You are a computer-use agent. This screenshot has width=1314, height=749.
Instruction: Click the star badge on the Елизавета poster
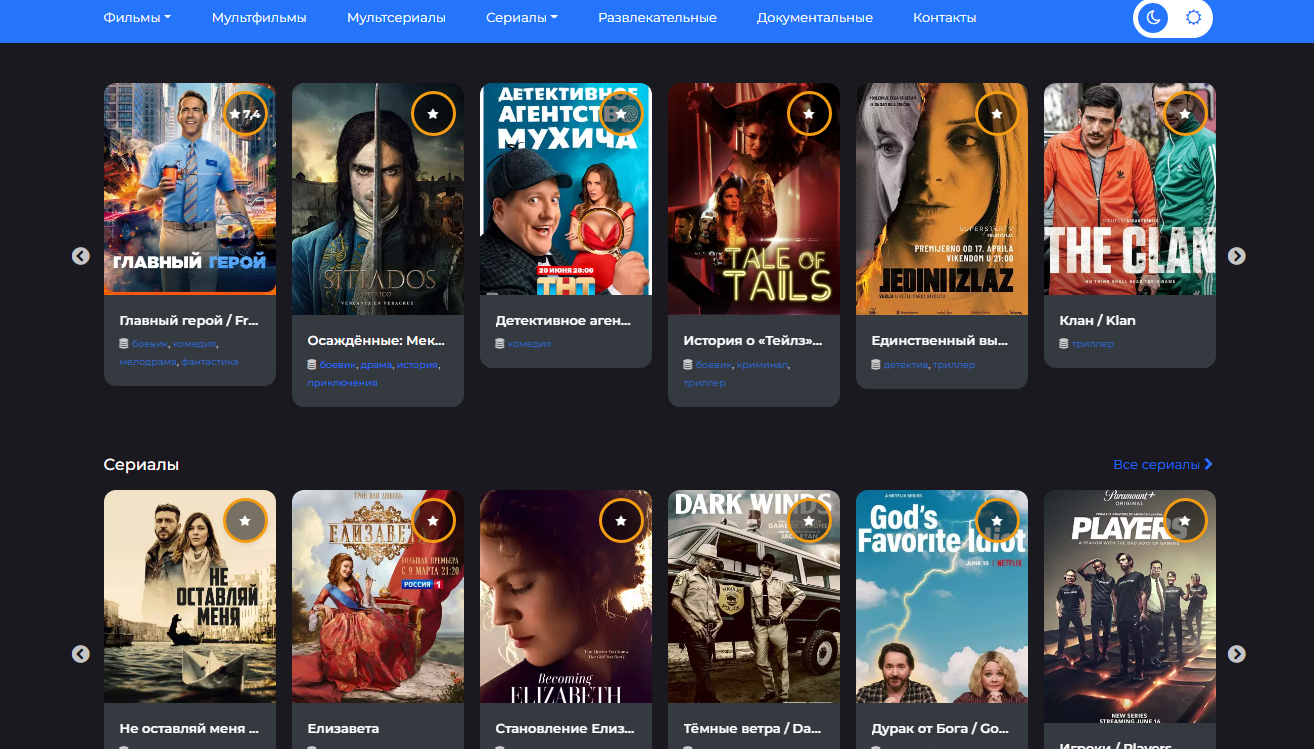click(433, 521)
